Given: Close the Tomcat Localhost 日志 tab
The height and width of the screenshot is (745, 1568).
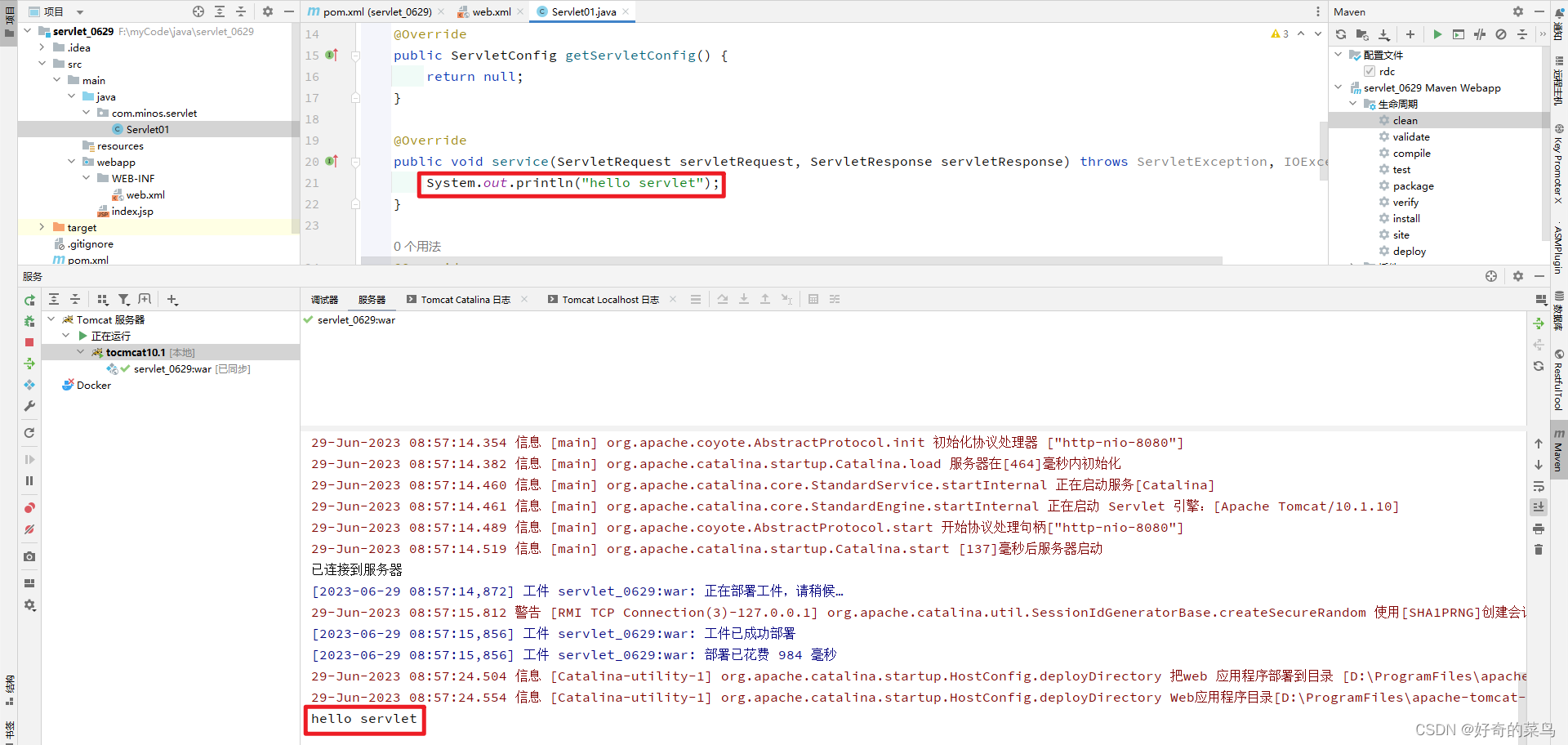Looking at the screenshot, I should [672, 299].
